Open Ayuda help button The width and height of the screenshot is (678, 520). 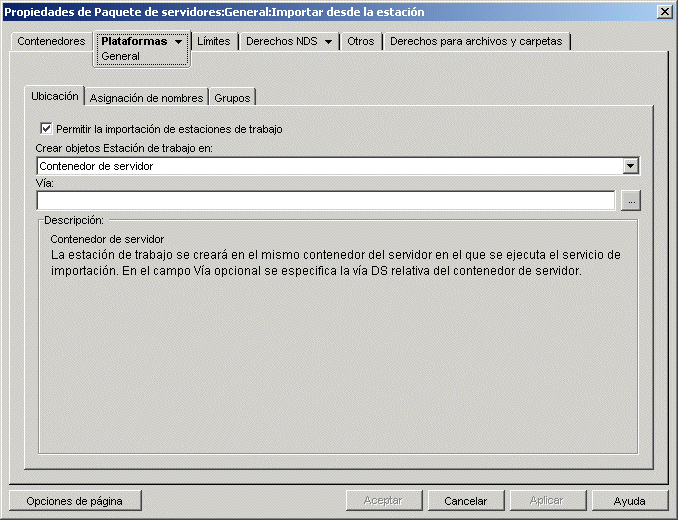click(630, 501)
